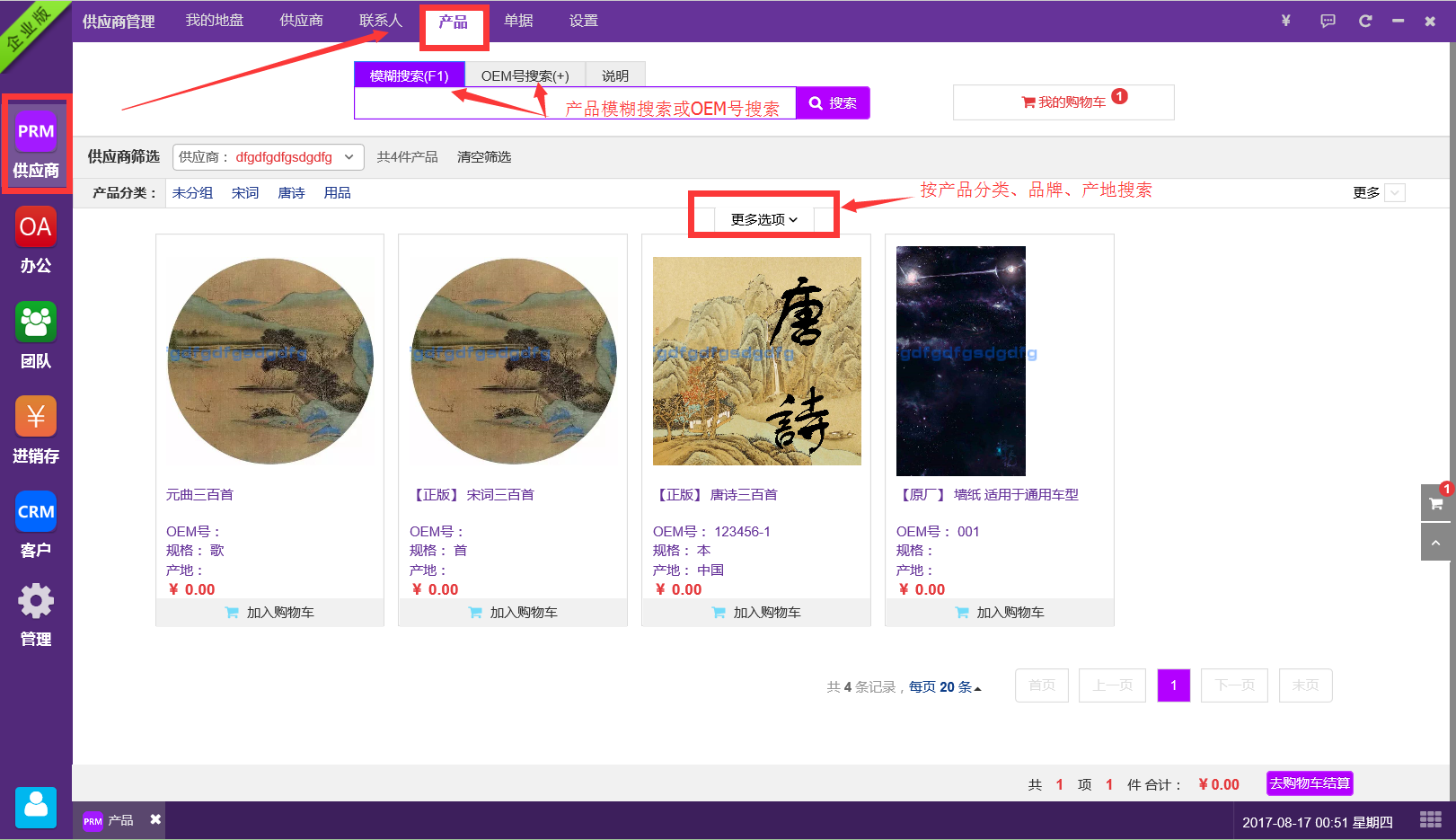The height and width of the screenshot is (840, 1456).
Task: Switch to 供应商 menu tab
Action: tap(301, 21)
